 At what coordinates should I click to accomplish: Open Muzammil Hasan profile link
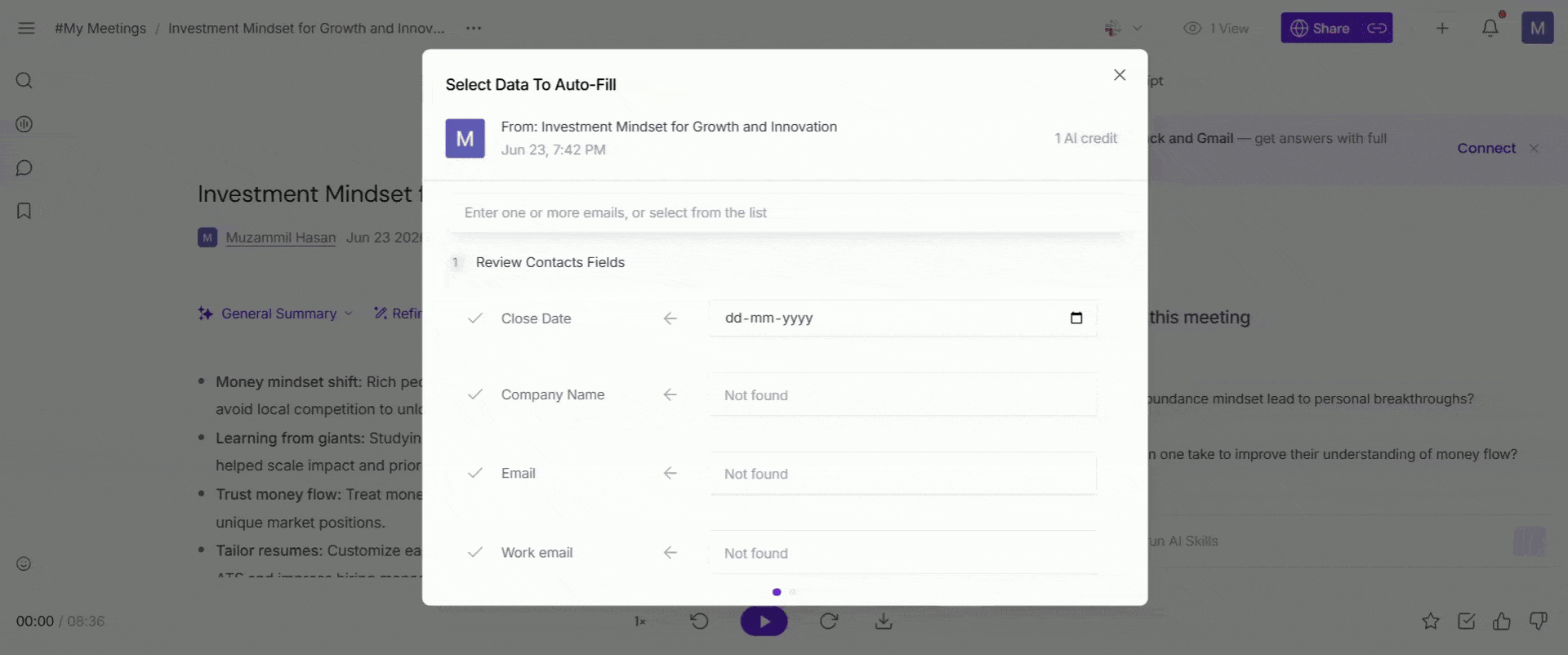click(281, 238)
